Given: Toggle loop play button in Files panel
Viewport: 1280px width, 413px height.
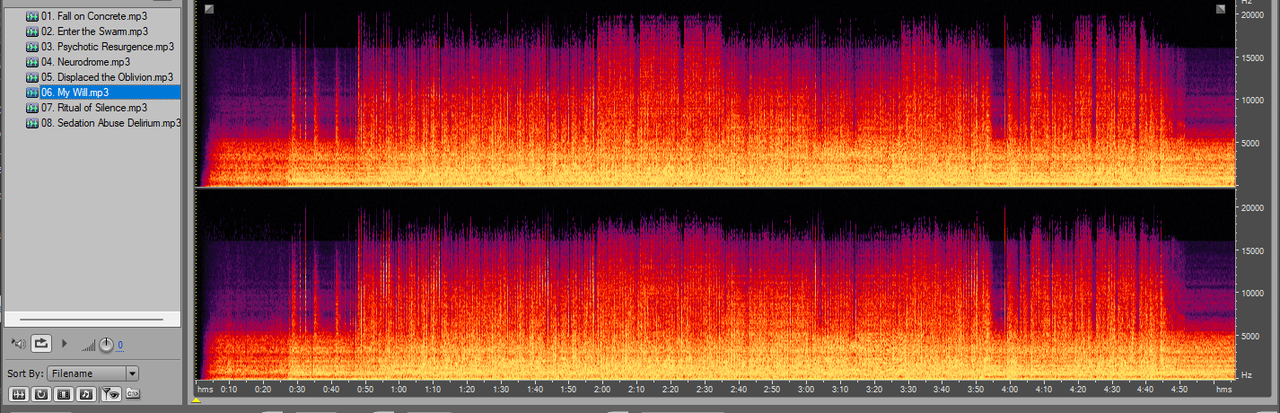Looking at the screenshot, I should point(41,343).
